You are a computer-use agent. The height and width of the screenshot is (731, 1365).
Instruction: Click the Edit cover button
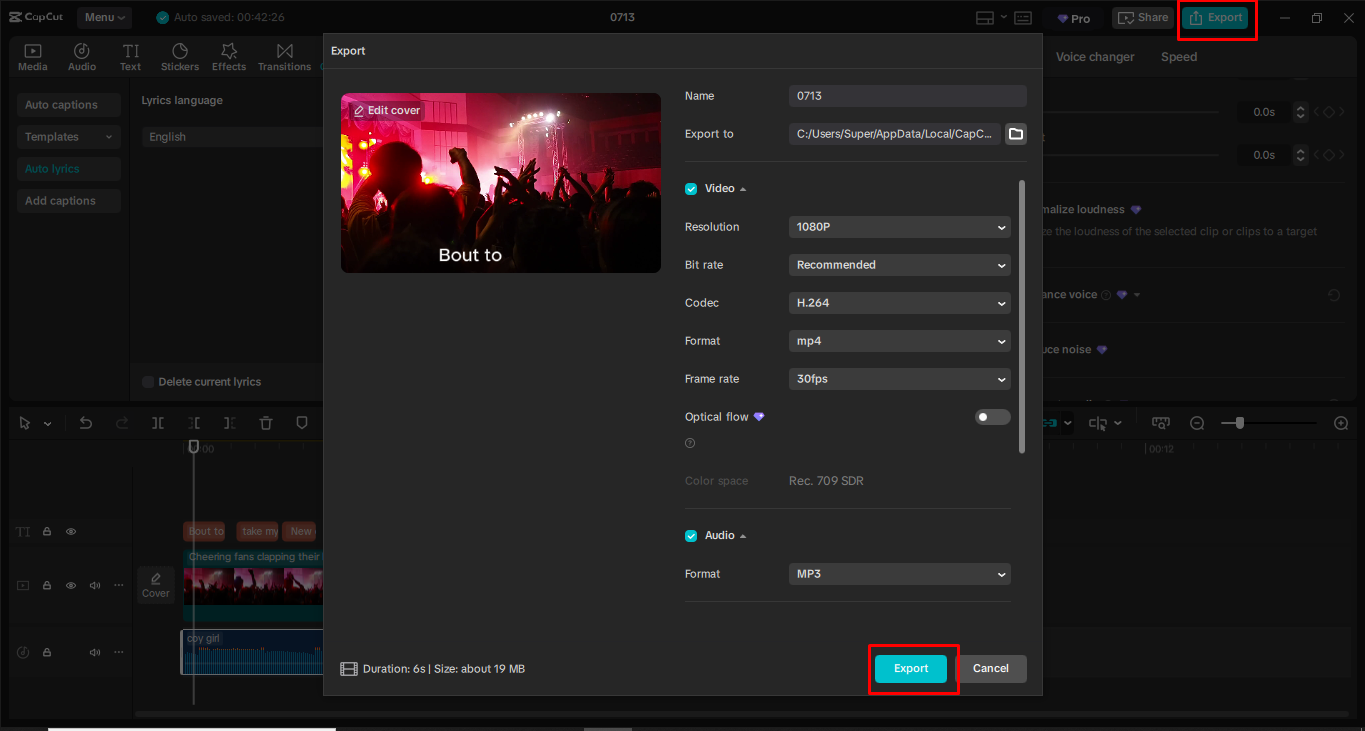pos(384,110)
